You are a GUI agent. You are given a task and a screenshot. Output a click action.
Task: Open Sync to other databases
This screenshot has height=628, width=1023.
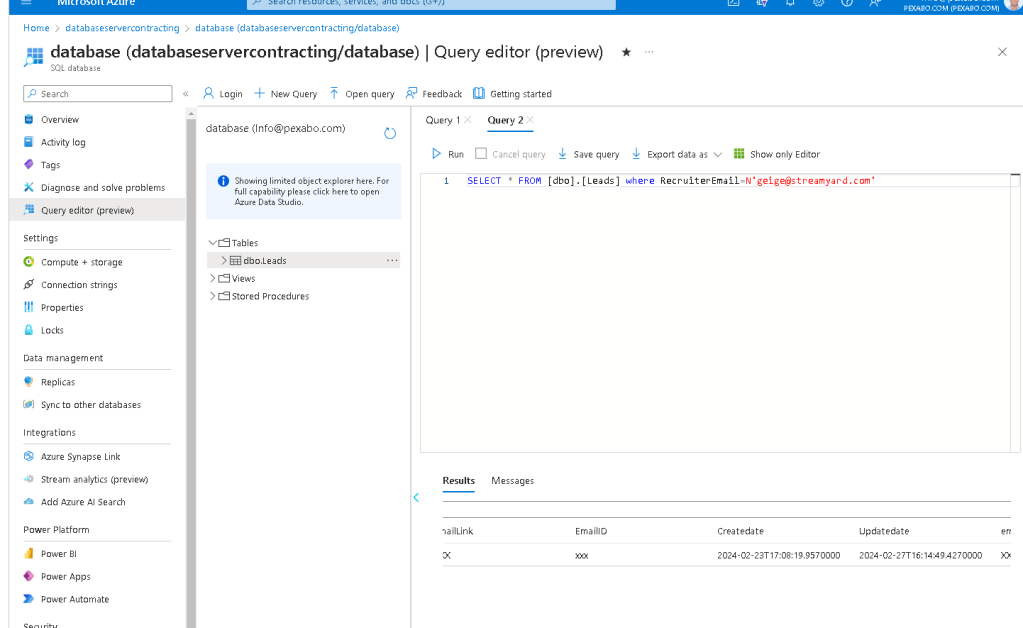91,405
